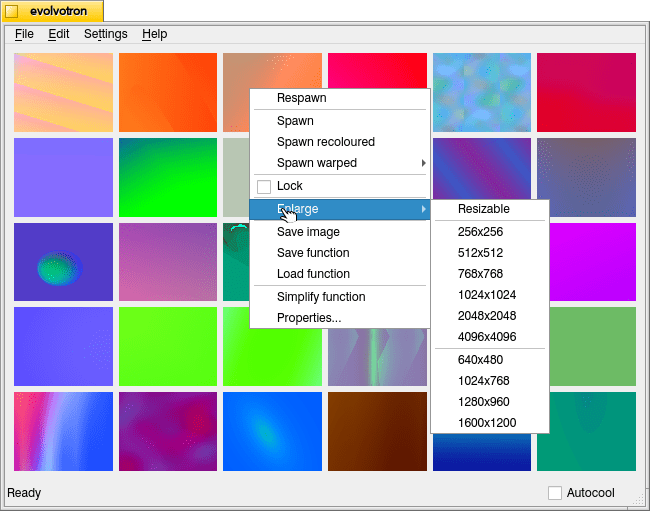Select Spawn in context menu
Image resolution: width=650 pixels, height=511 pixels.
coord(340,121)
